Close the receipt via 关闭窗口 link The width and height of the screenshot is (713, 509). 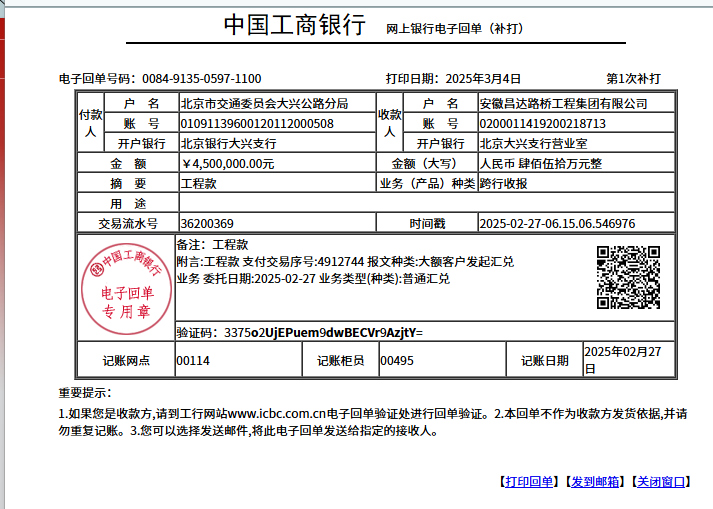(x=661, y=482)
